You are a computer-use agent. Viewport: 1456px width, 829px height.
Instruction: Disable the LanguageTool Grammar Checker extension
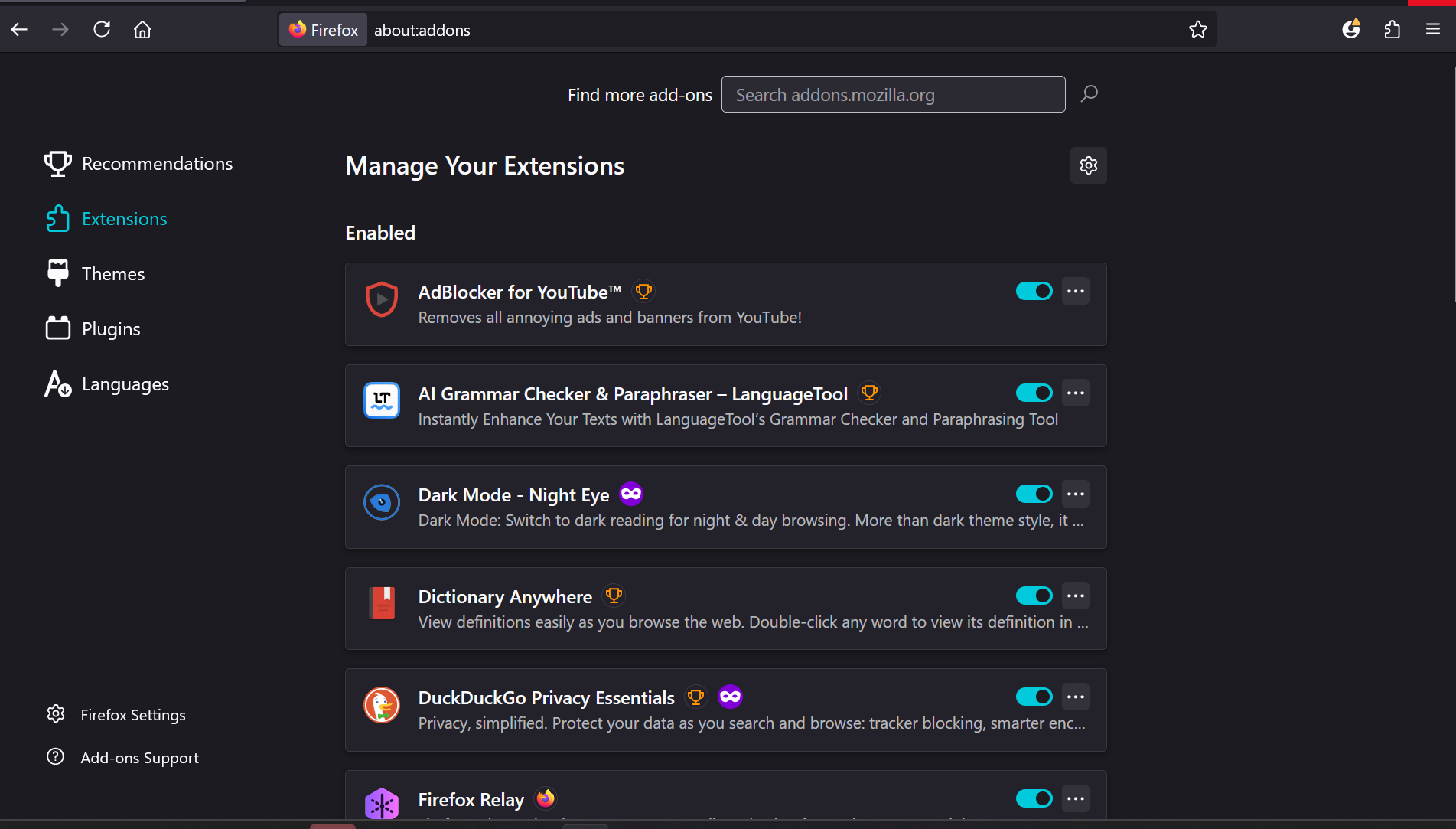click(1034, 393)
